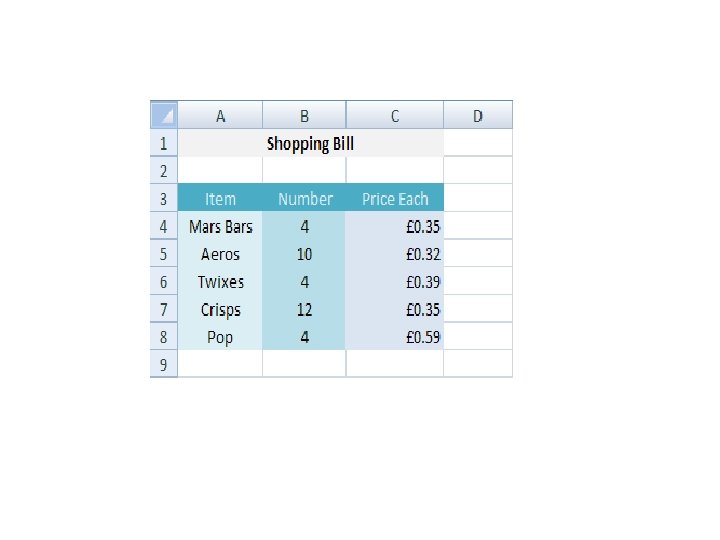This screenshot has height=540, width=720.
Task: Select the Twixes cell
Action: [220, 281]
